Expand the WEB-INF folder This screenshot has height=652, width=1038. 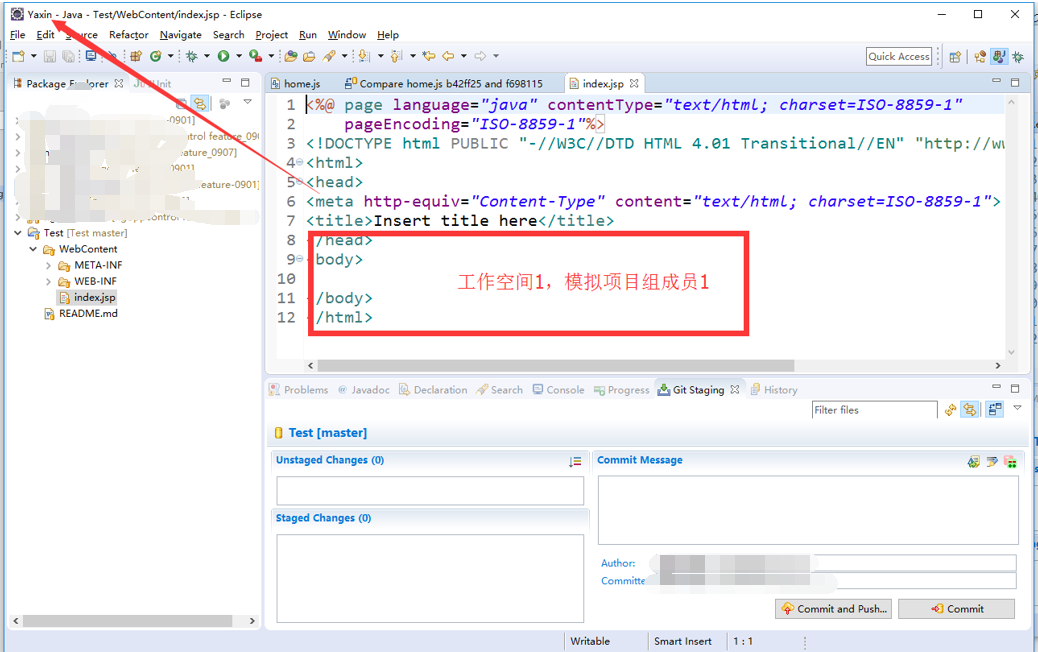coord(48,281)
